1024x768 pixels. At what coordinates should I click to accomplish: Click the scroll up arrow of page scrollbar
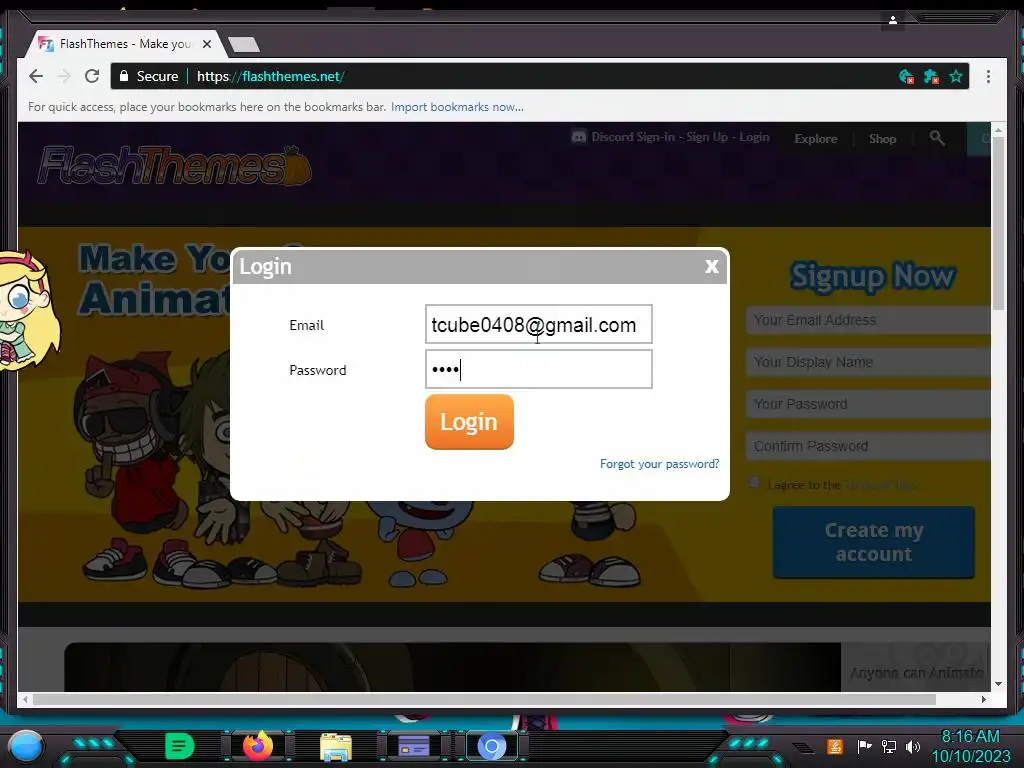coord(998,129)
